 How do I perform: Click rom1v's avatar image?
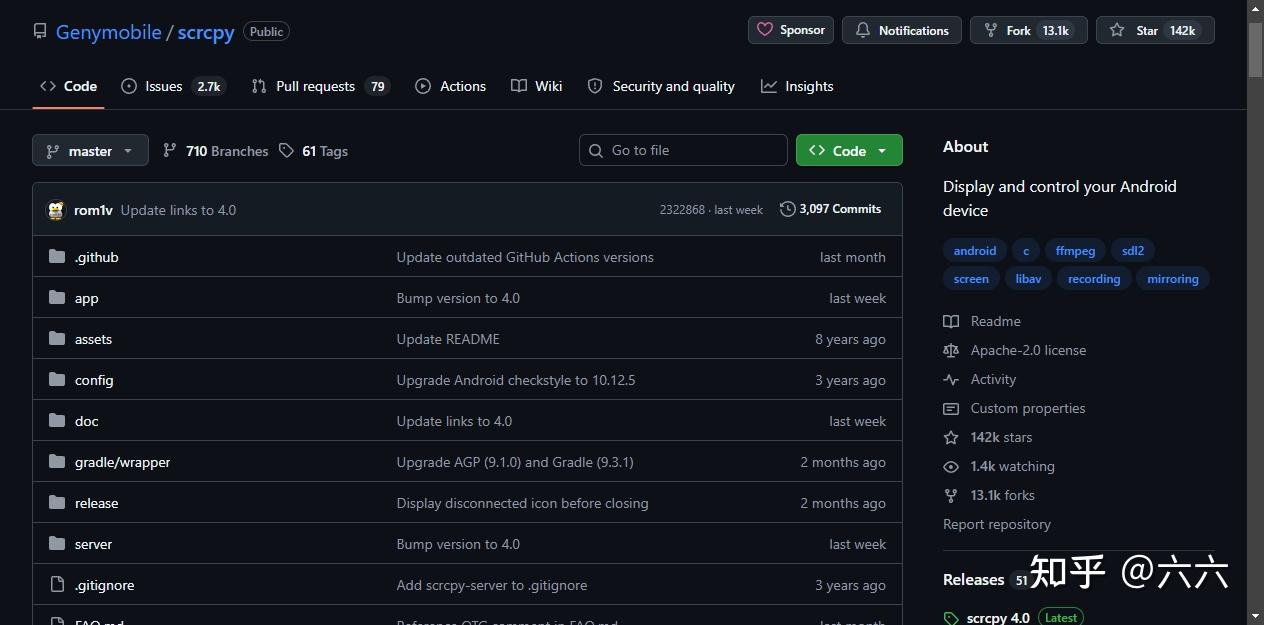point(56,210)
